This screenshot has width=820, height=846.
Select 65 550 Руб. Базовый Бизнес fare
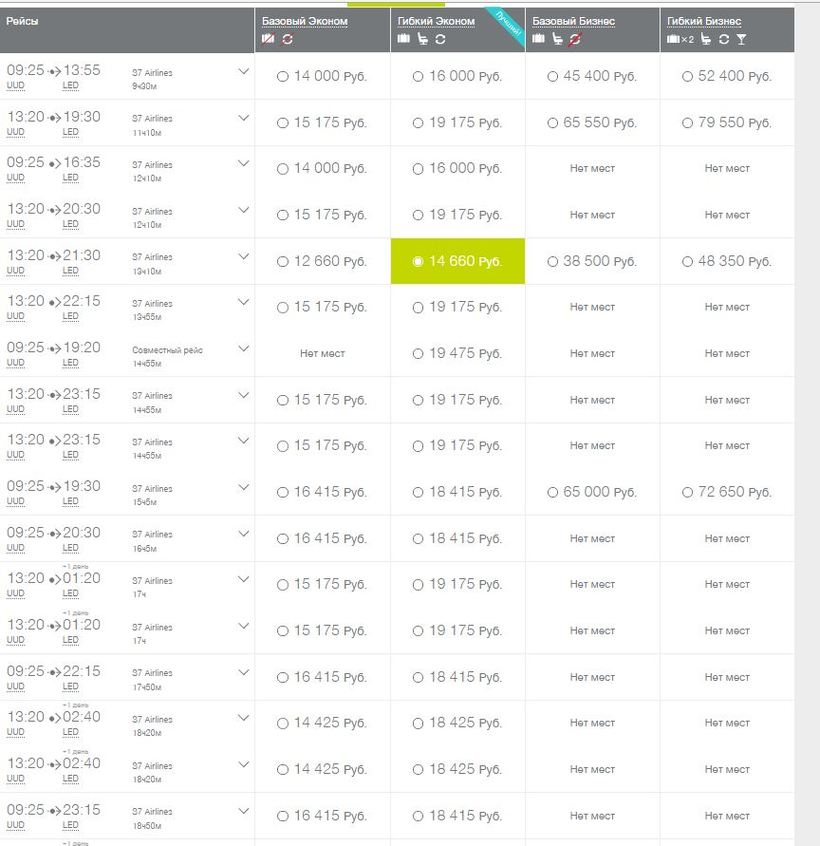552,123
